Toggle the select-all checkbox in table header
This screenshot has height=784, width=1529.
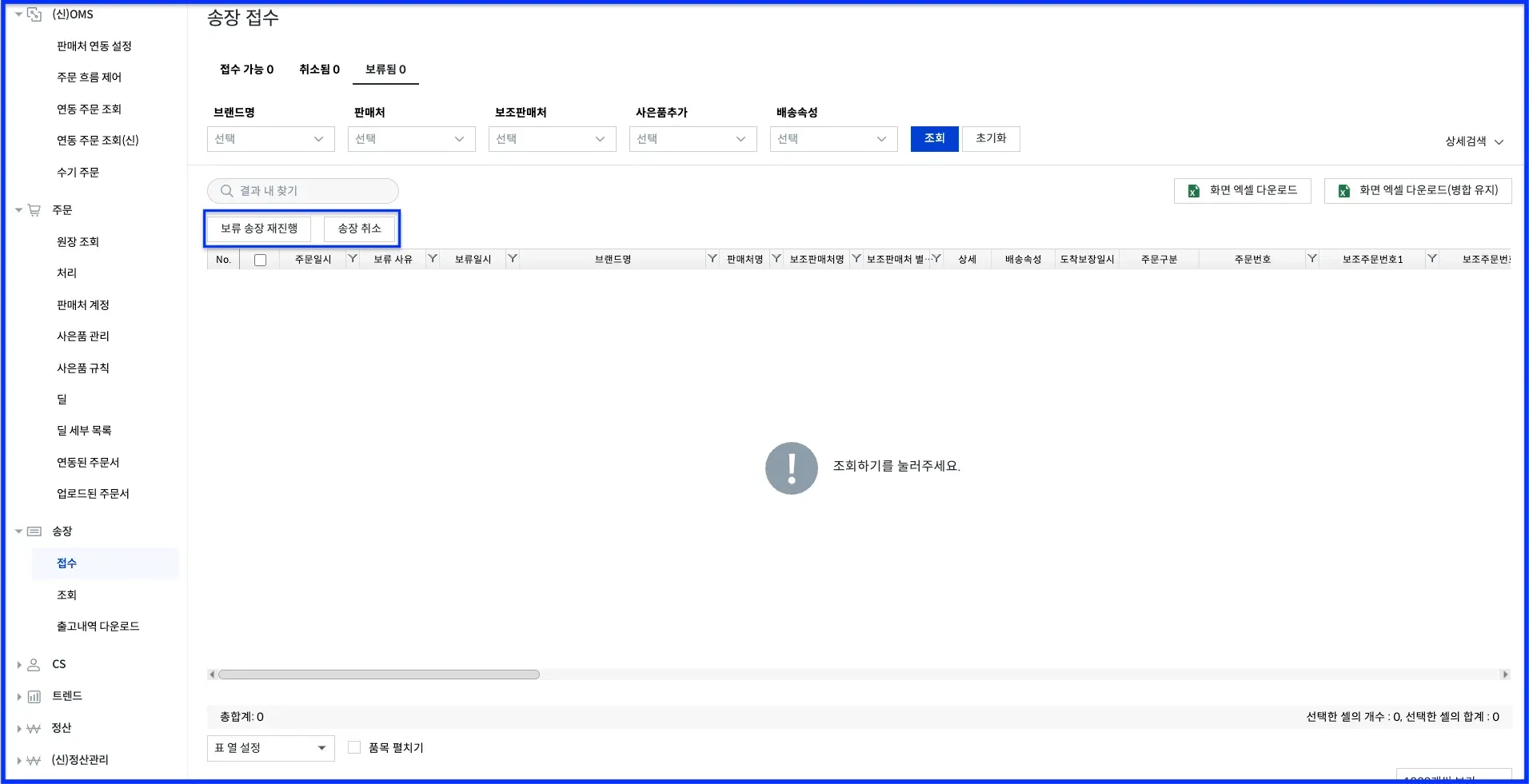click(x=260, y=260)
